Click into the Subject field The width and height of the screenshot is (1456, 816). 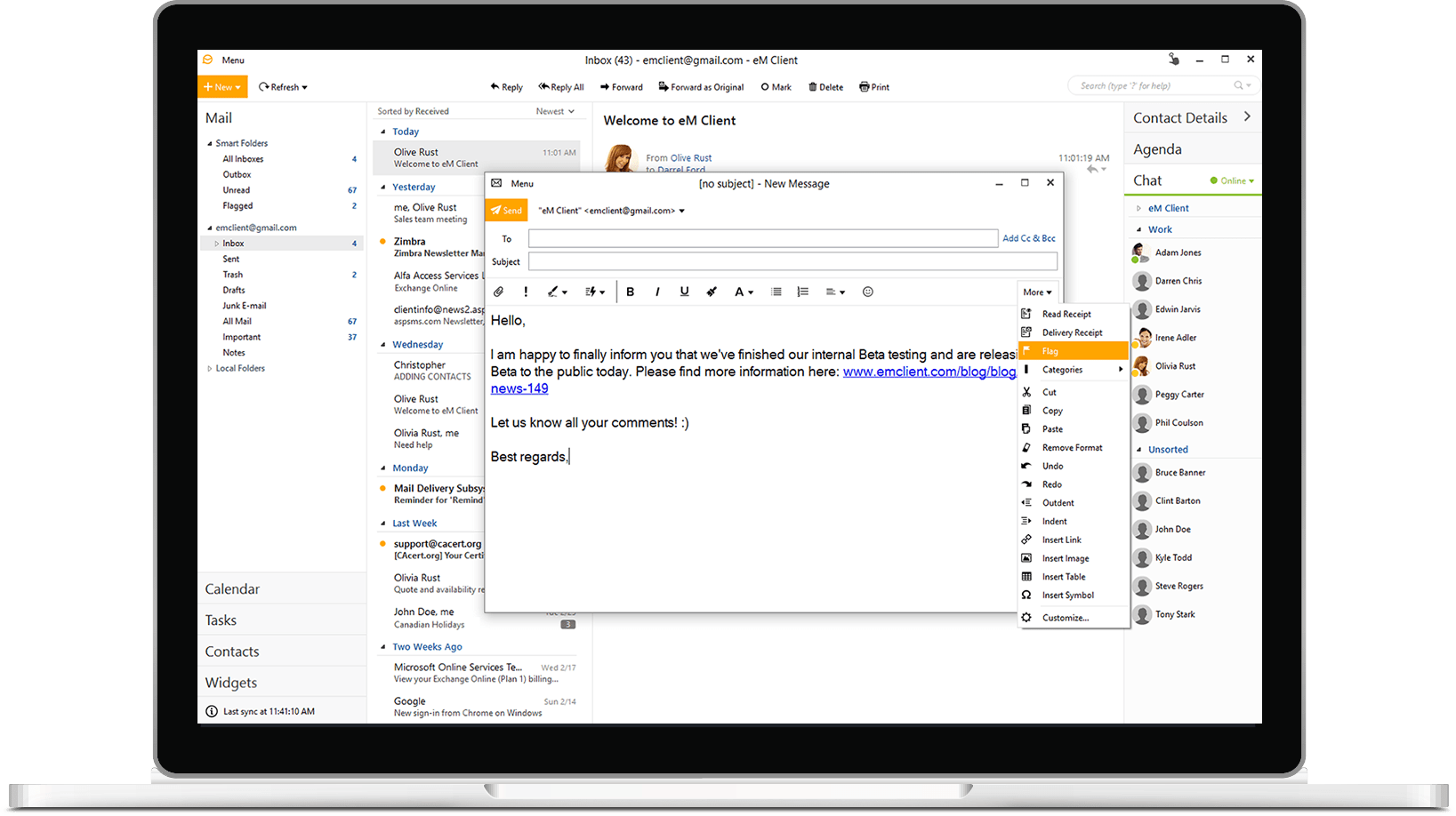(x=792, y=261)
